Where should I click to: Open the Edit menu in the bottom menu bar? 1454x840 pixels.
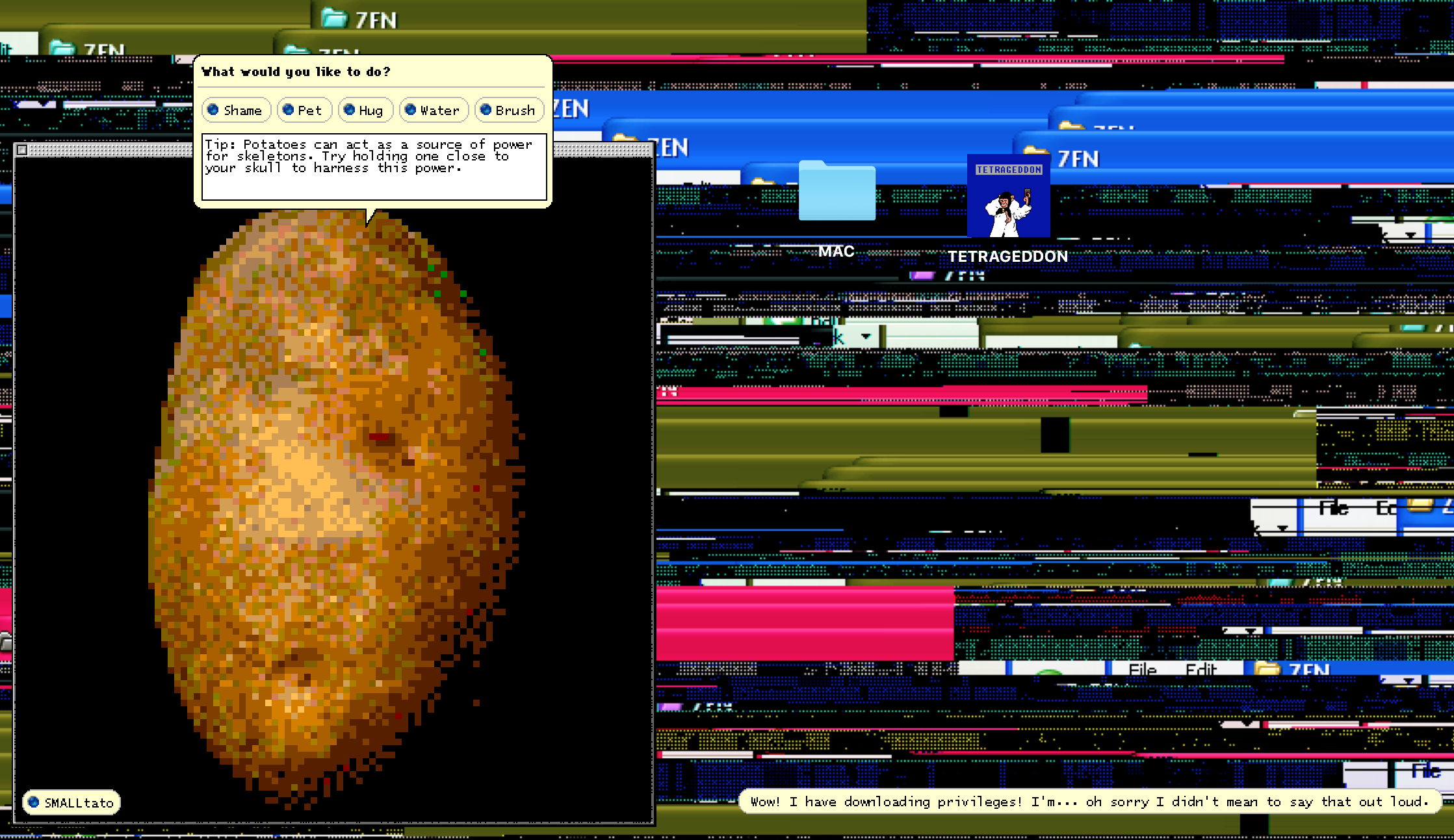[x=1202, y=668]
